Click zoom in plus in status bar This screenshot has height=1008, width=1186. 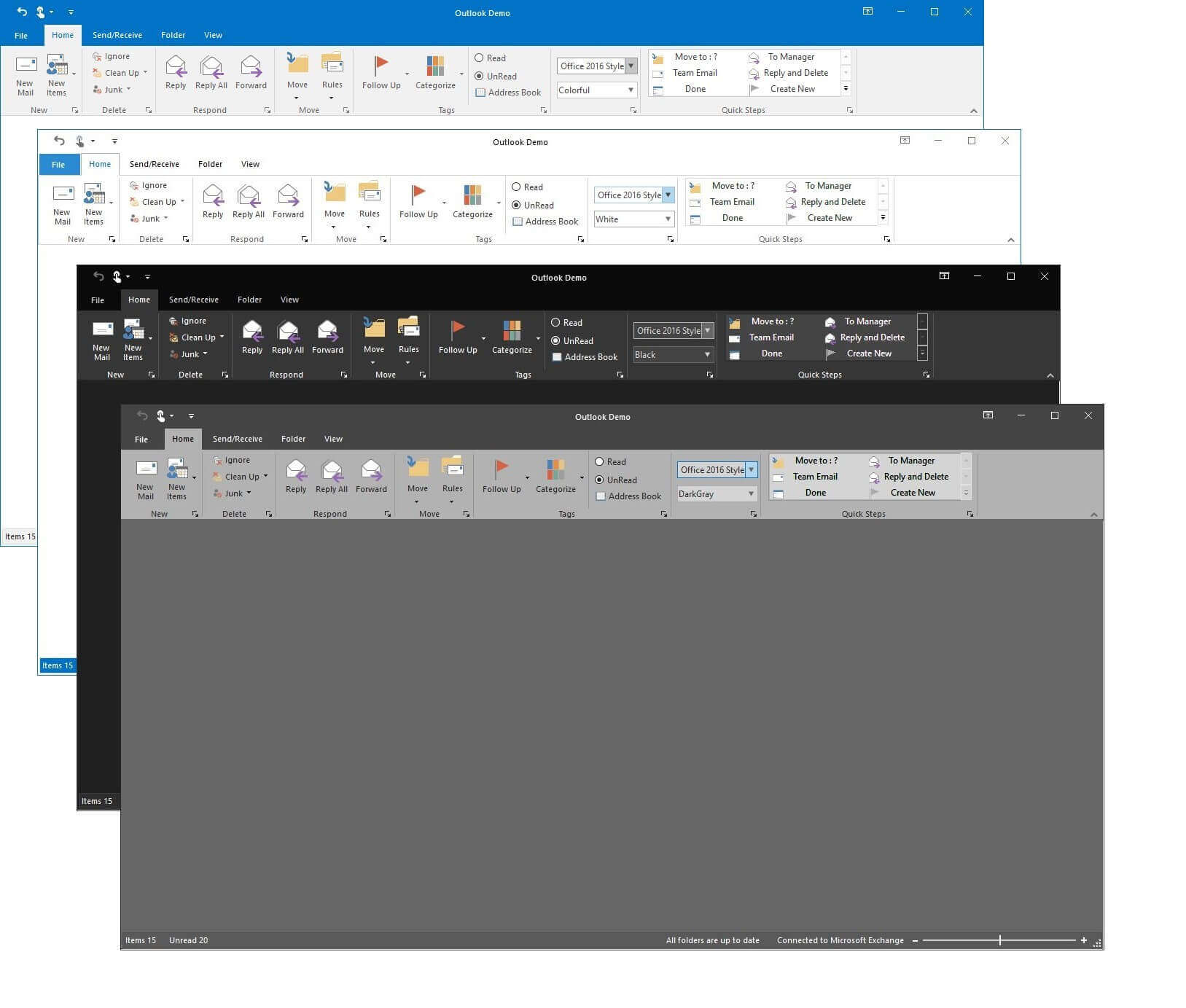tap(1084, 941)
